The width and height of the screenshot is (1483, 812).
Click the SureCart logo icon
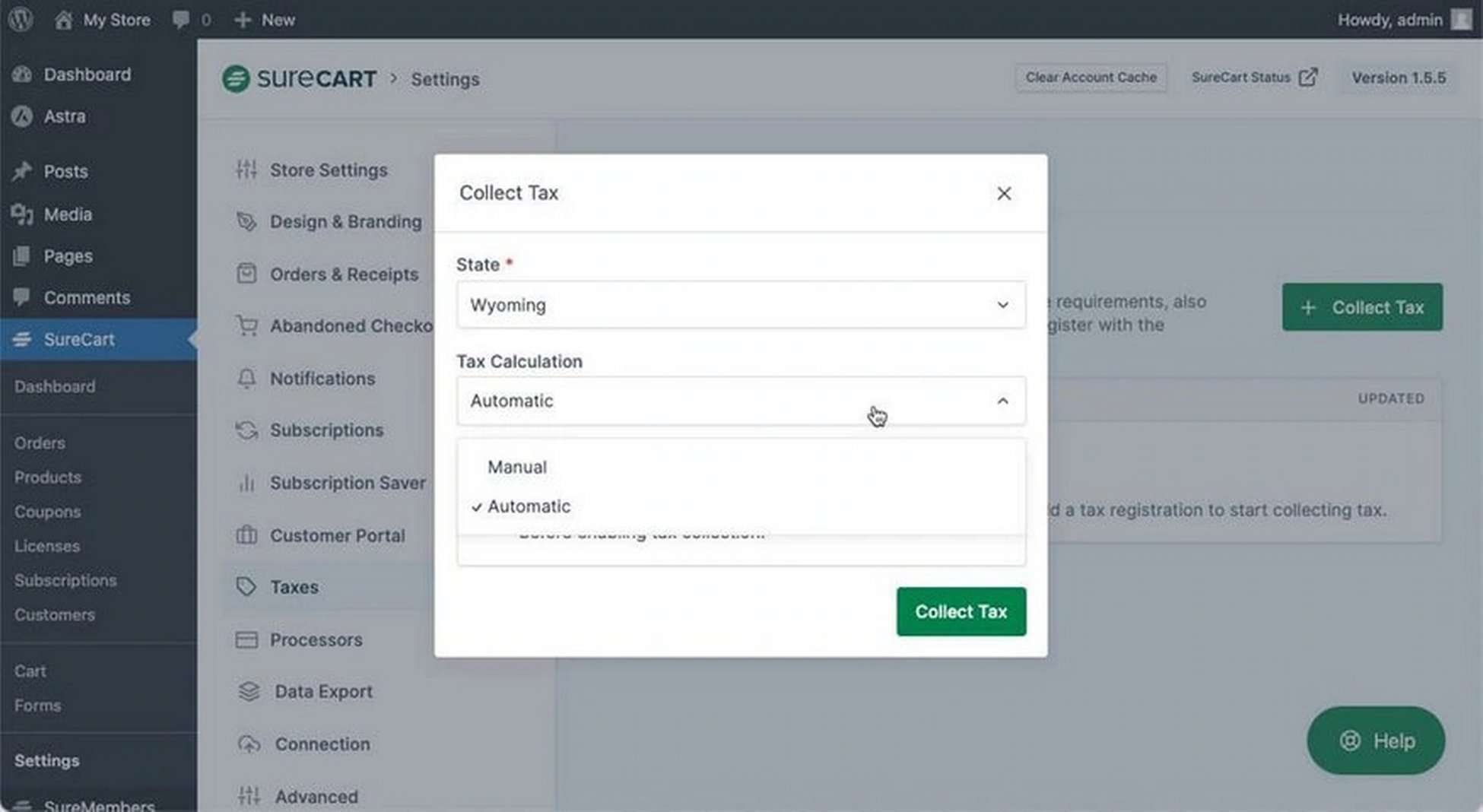pos(236,79)
